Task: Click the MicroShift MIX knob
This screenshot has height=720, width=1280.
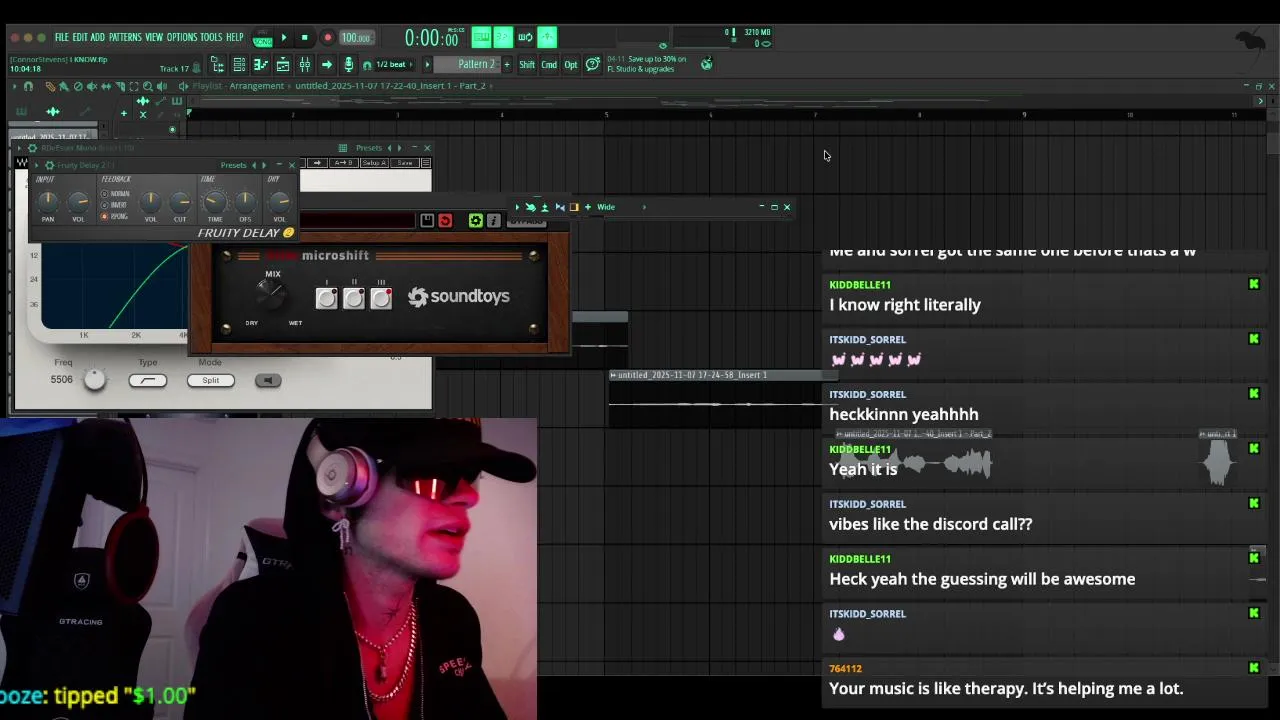Action: pyautogui.click(x=270, y=294)
